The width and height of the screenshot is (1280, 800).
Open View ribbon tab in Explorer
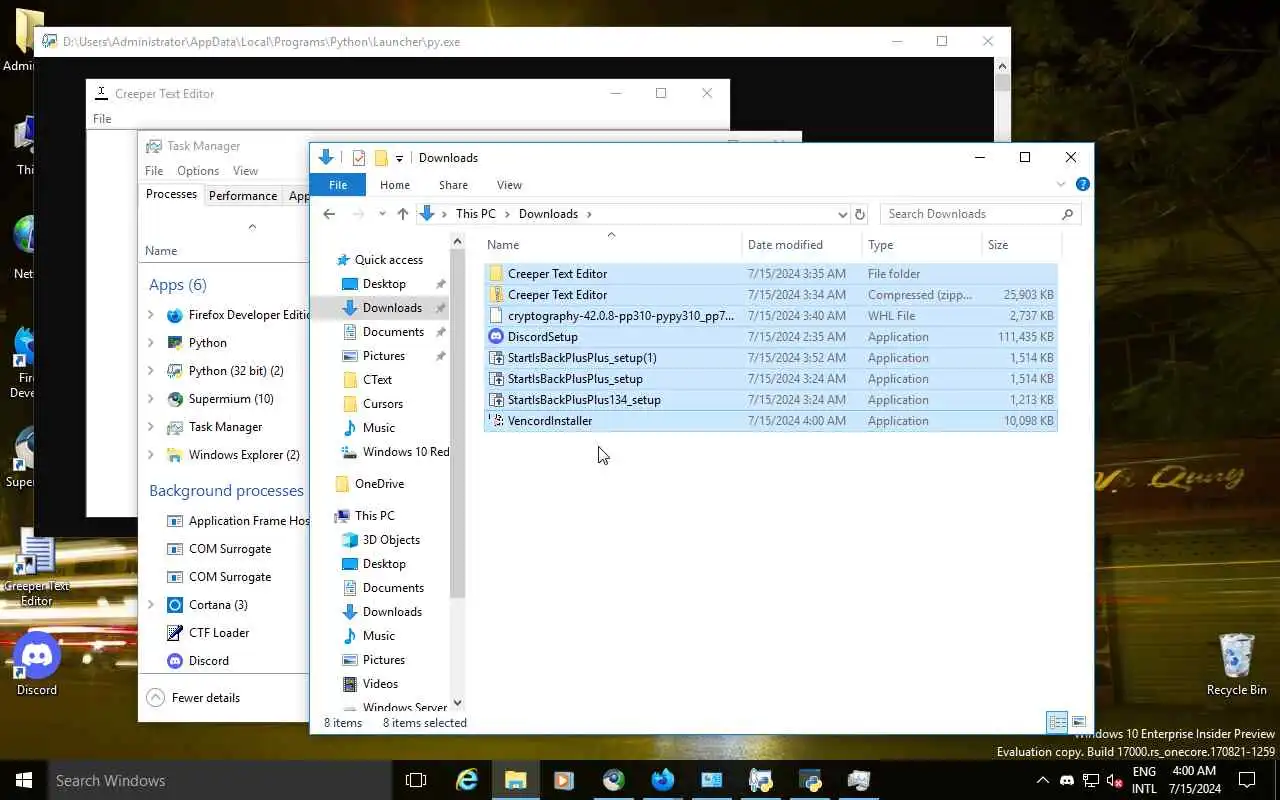tap(509, 185)
